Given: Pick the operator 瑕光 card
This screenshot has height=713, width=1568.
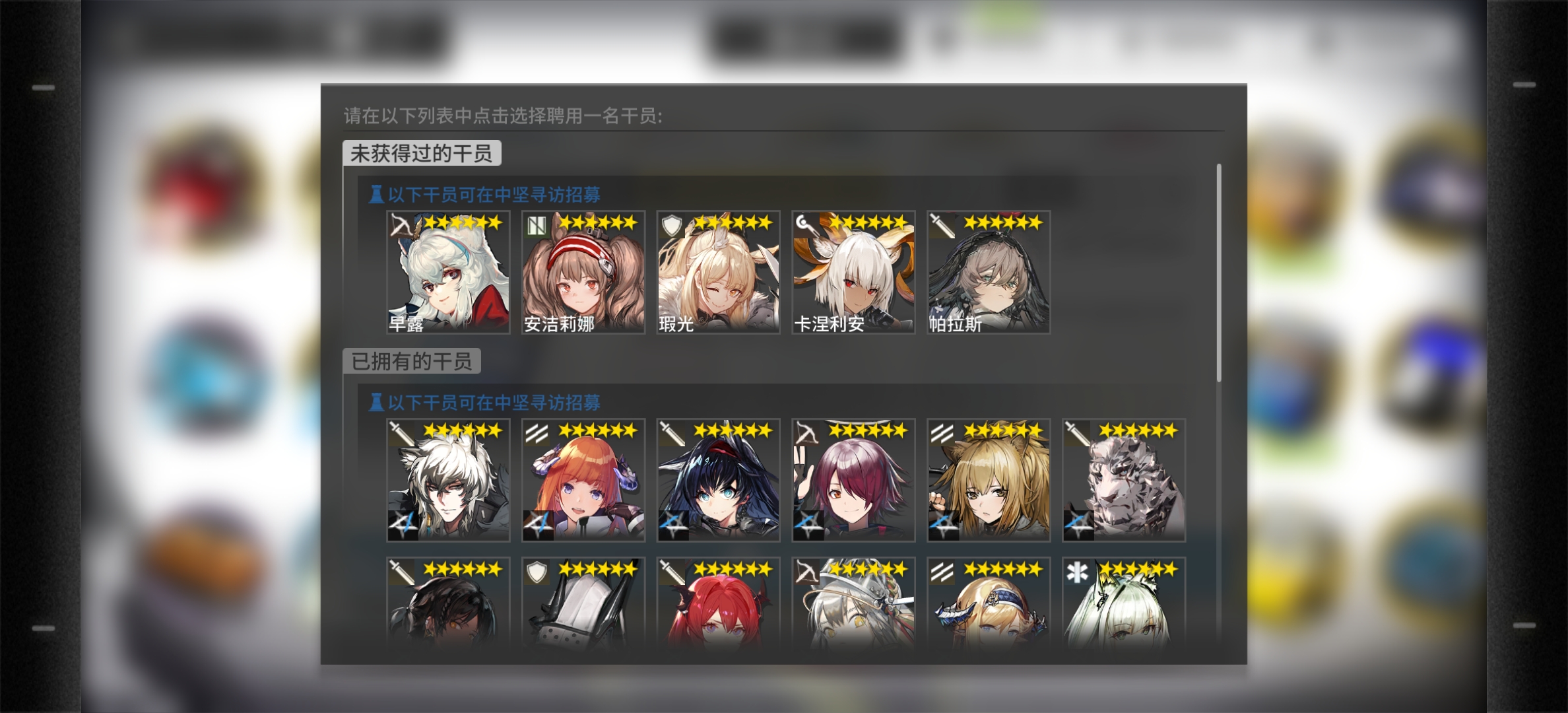Looking at the screenshot, I should (x=718, y=272).
